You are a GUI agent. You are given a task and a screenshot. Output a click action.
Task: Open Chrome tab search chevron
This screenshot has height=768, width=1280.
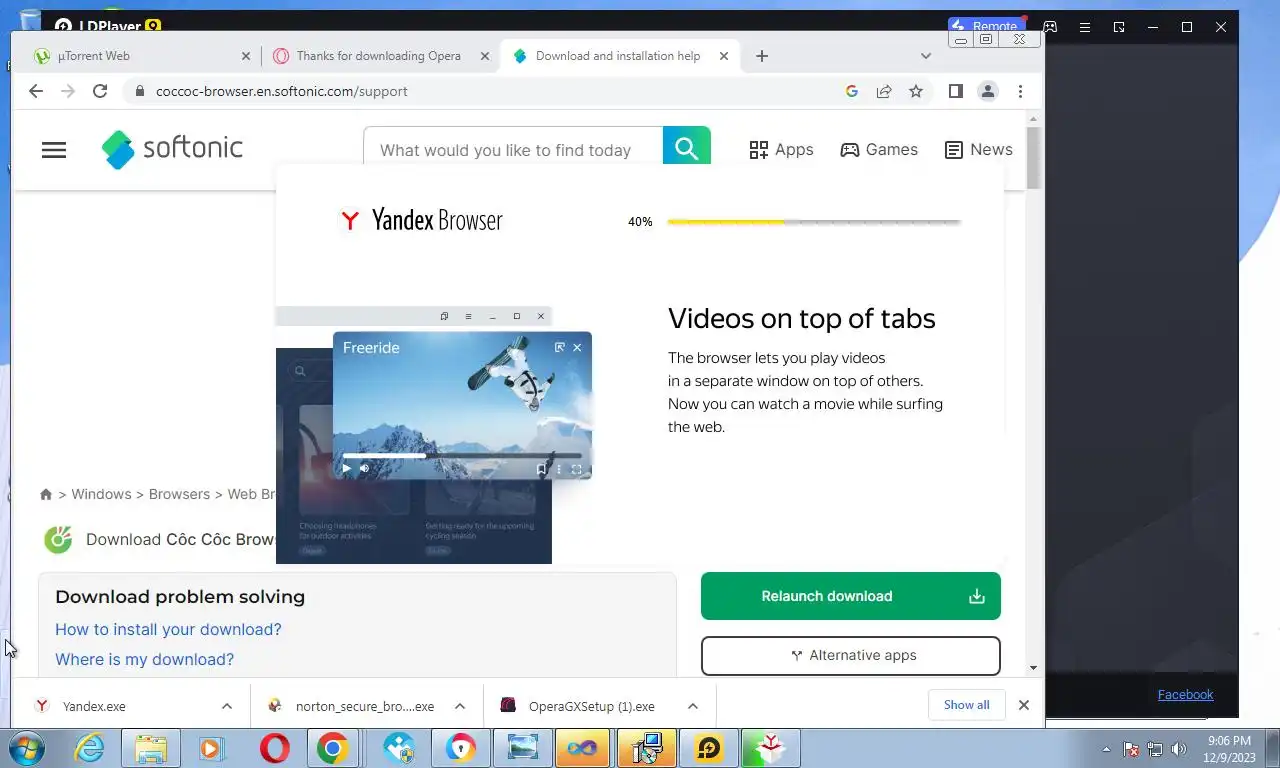(926, 56)
